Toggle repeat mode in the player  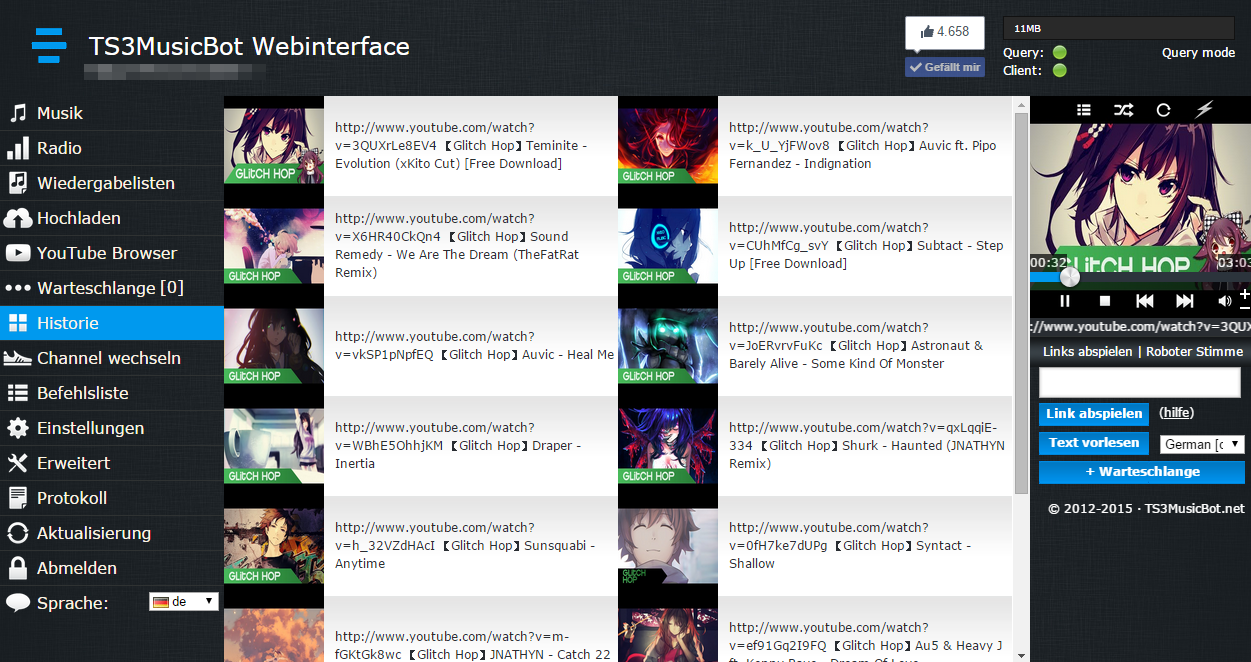click(x=1164, y=110)
